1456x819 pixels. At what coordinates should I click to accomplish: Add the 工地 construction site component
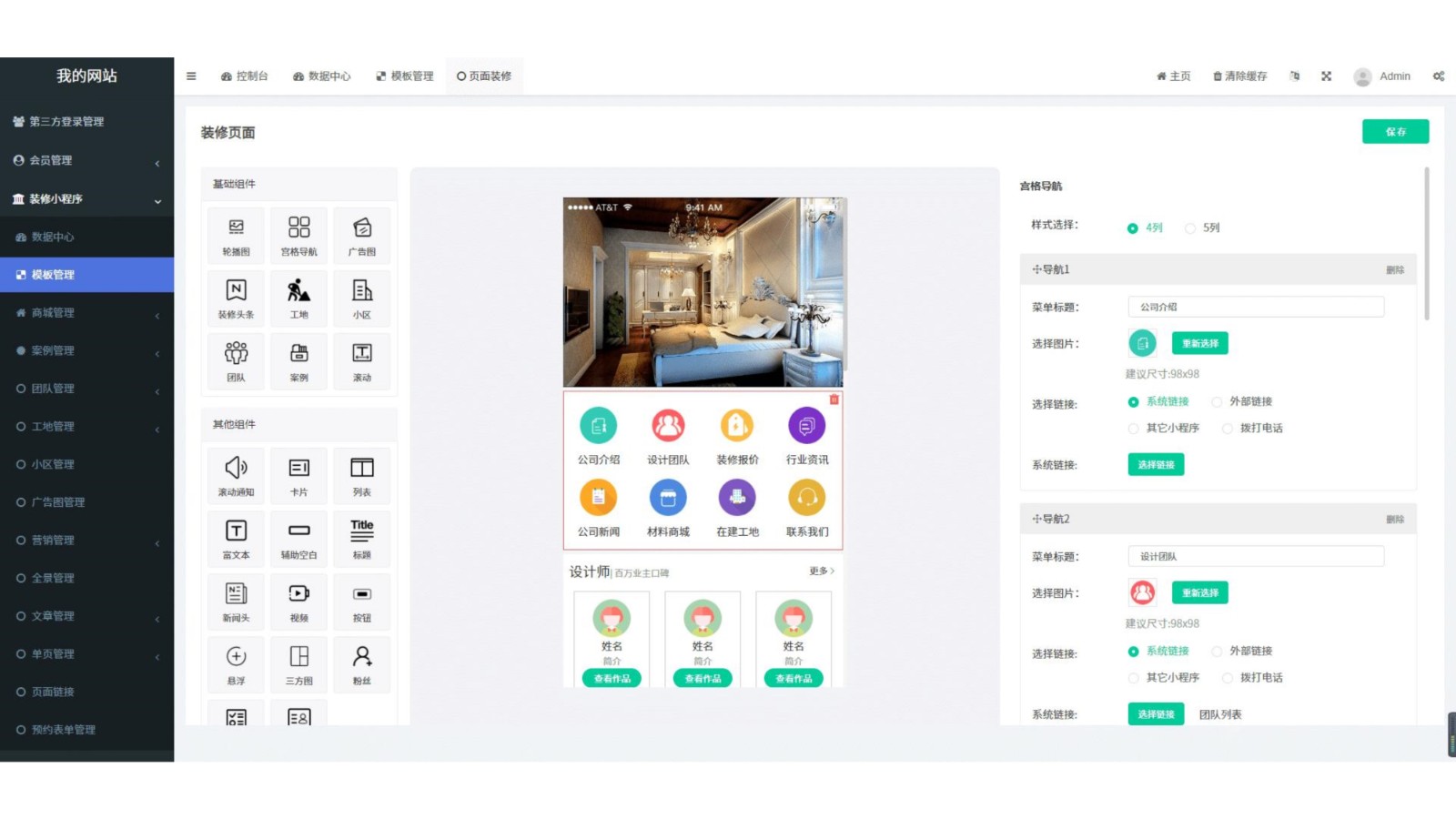coord(298,298)
